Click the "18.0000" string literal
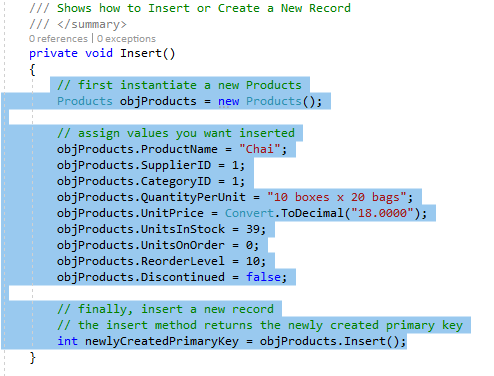This screenshot has height=376, width=494. click(x=382, y=213)
